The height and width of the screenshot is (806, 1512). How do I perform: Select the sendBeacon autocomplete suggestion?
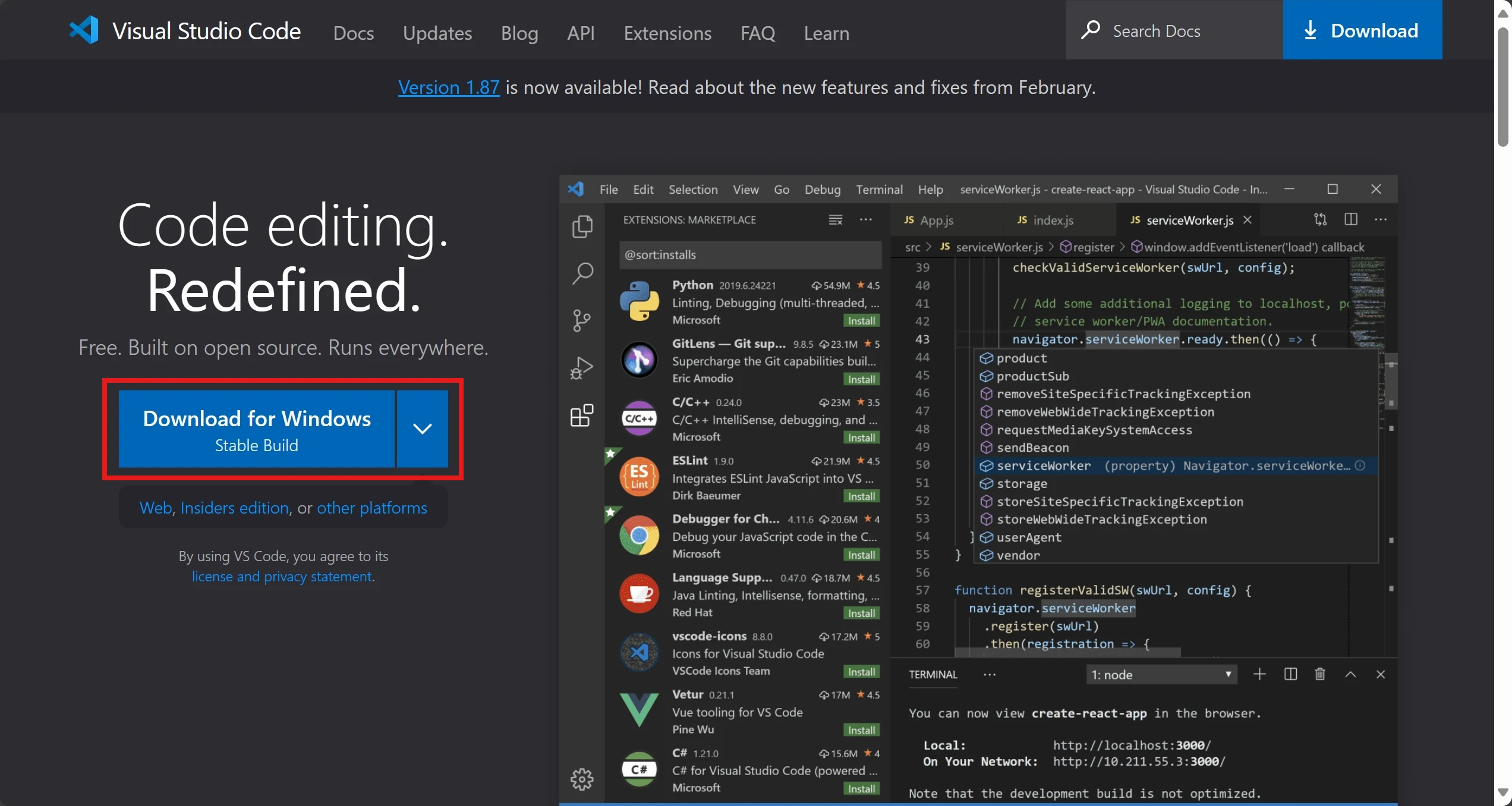click(1177, 448)
